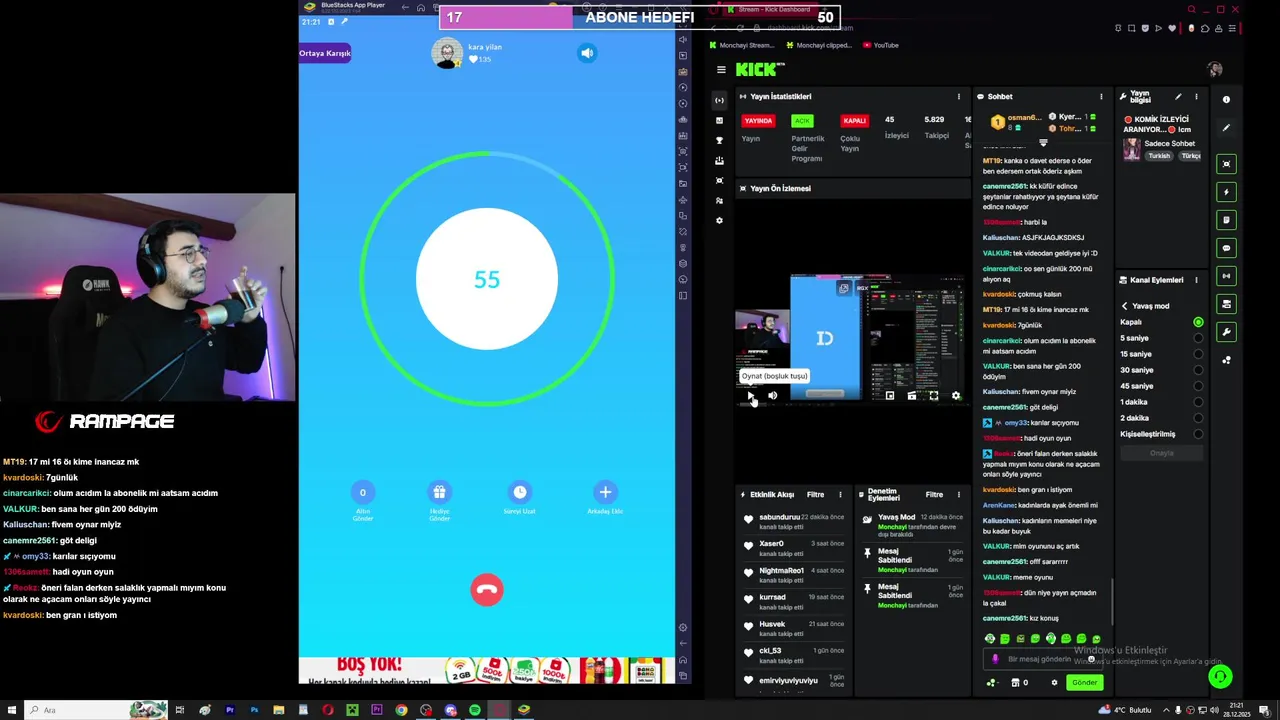The height and width of the screenshot is (720, 1280).
Task: Open Yayın bilgisi panel three-dot menu
Action: 1196,97
